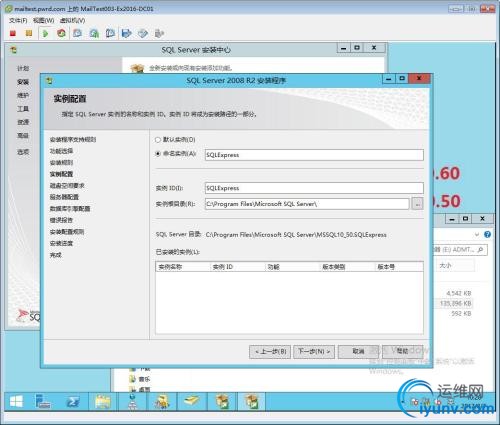Open Server Manager from the taskbar
Image resolution: width=500 pixels, height=425 pixels.
coord(43,401)
